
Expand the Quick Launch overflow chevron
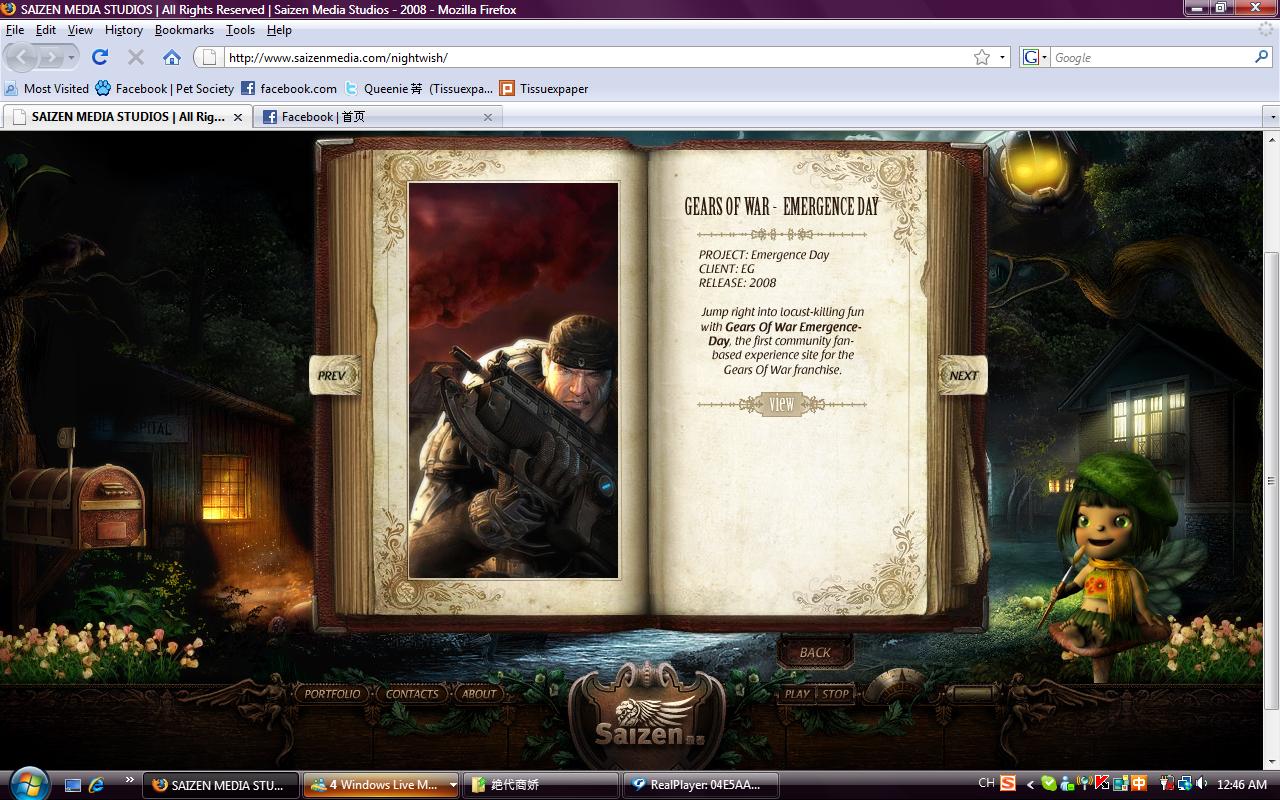(129, 779)
